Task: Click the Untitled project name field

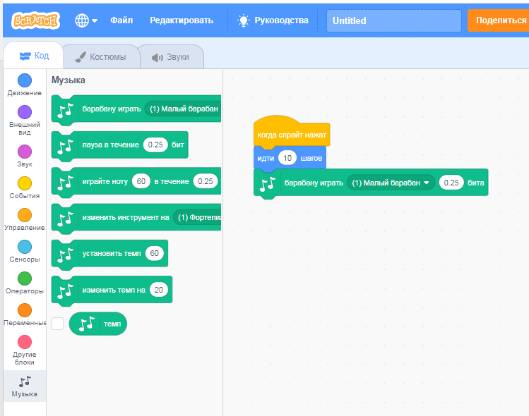Action: click(x=394, y=21)
